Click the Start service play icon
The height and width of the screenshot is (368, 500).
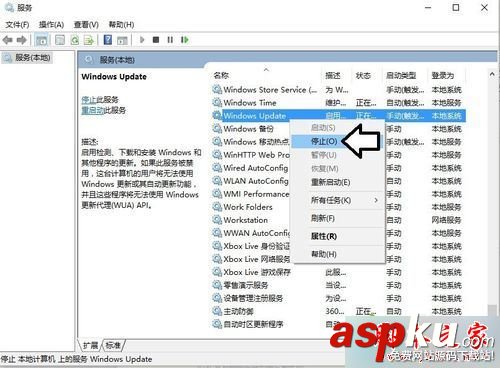[142, 40]
